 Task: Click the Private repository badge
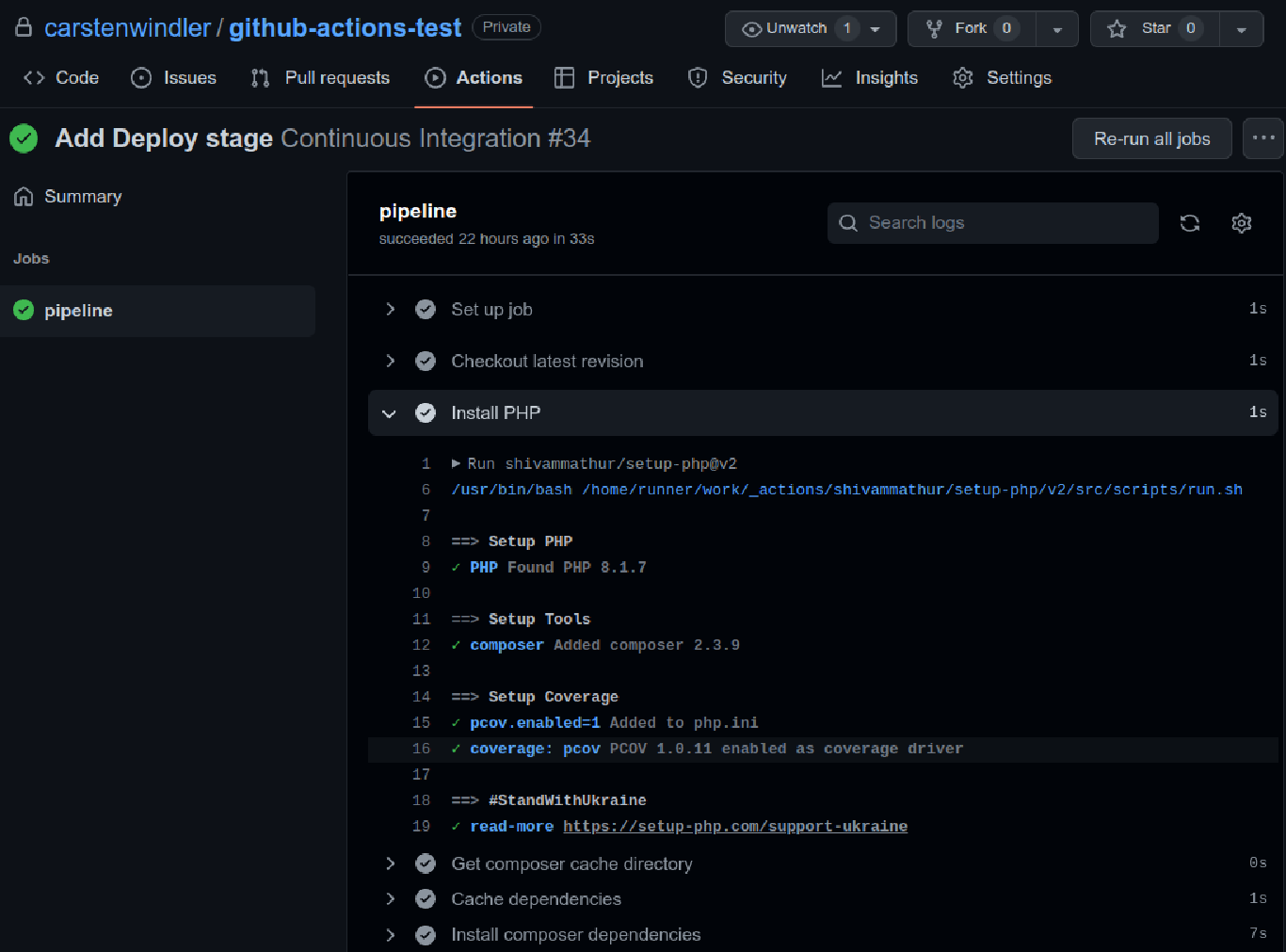coord(506,27)
